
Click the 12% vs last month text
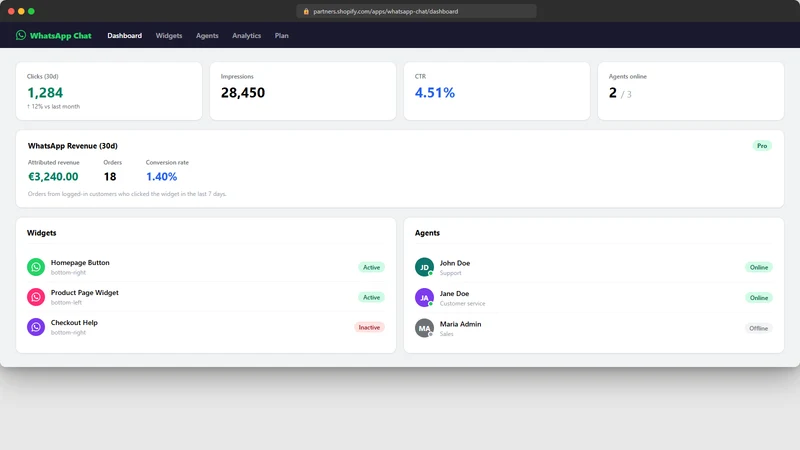click(x=56, y=107)
